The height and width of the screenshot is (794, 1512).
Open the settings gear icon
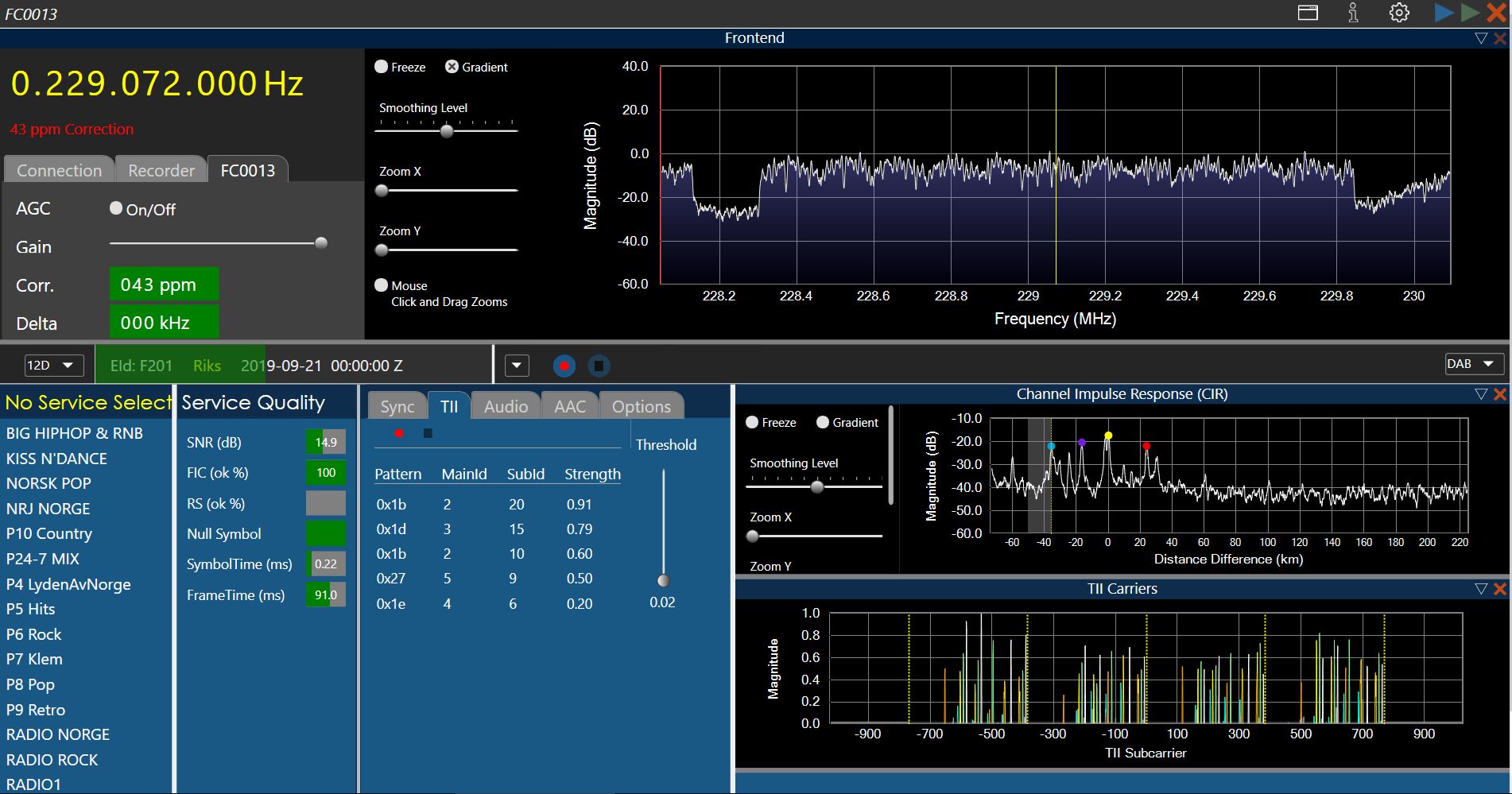(x=1399, y=13)
